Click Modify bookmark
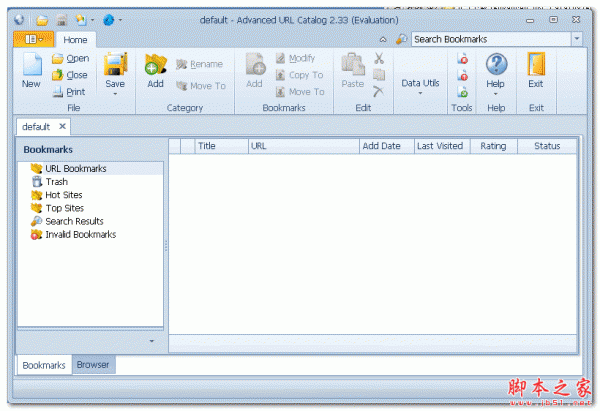The width and height of the screenshot is (600, 411). pyautogui.click(x=295, y=58)
